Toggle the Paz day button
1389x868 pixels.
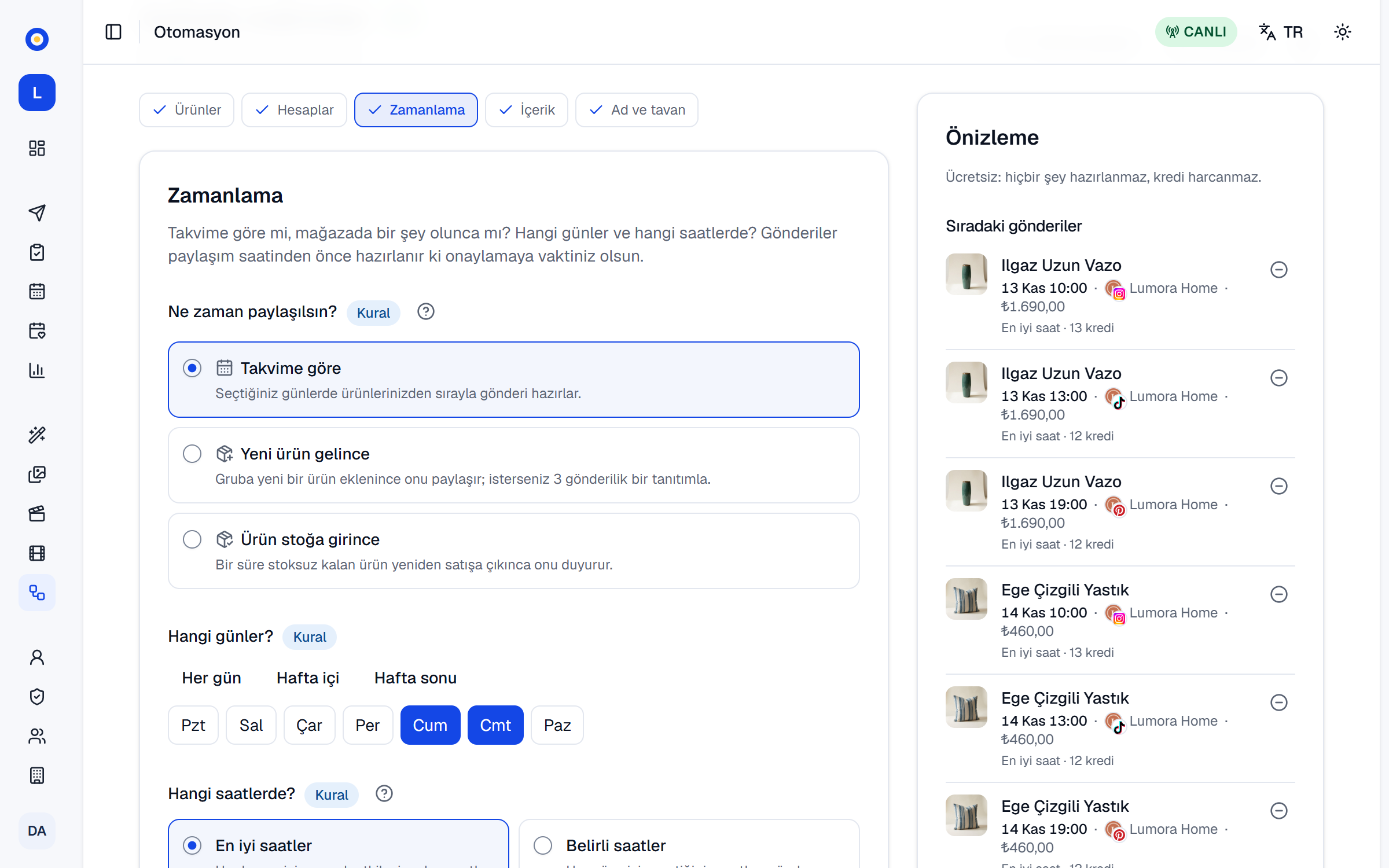tap(557, 725)
